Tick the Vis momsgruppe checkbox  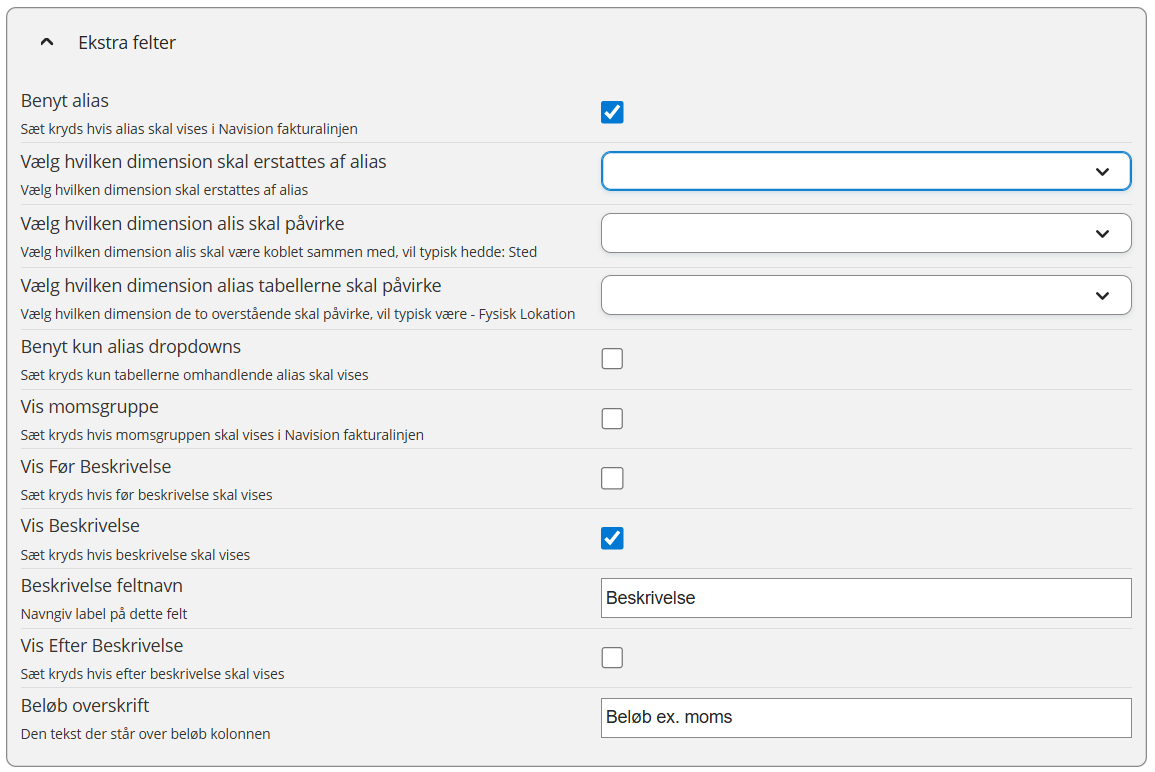point(612,418)
